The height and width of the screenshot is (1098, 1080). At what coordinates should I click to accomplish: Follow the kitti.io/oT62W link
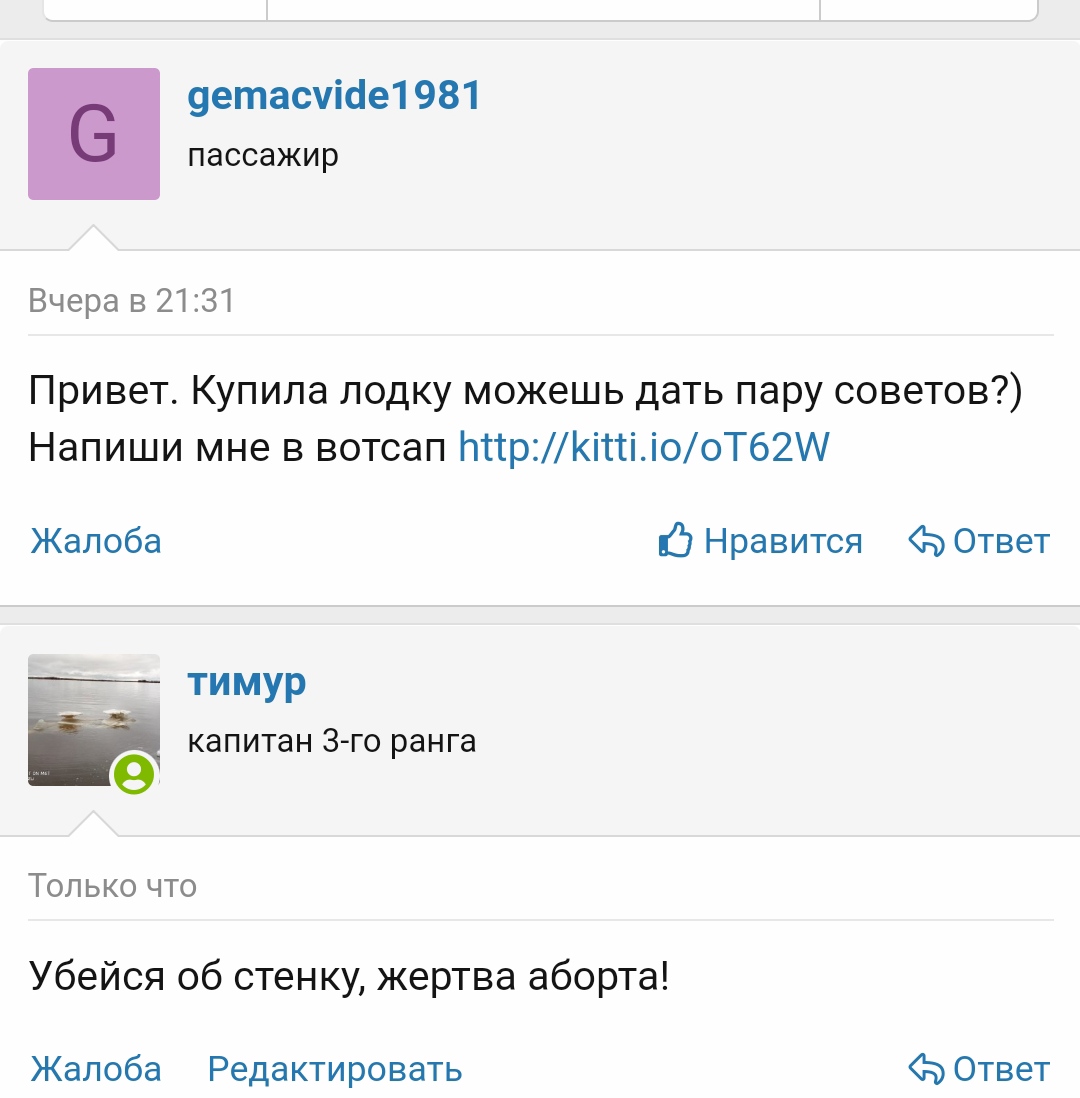coord(644,447)
